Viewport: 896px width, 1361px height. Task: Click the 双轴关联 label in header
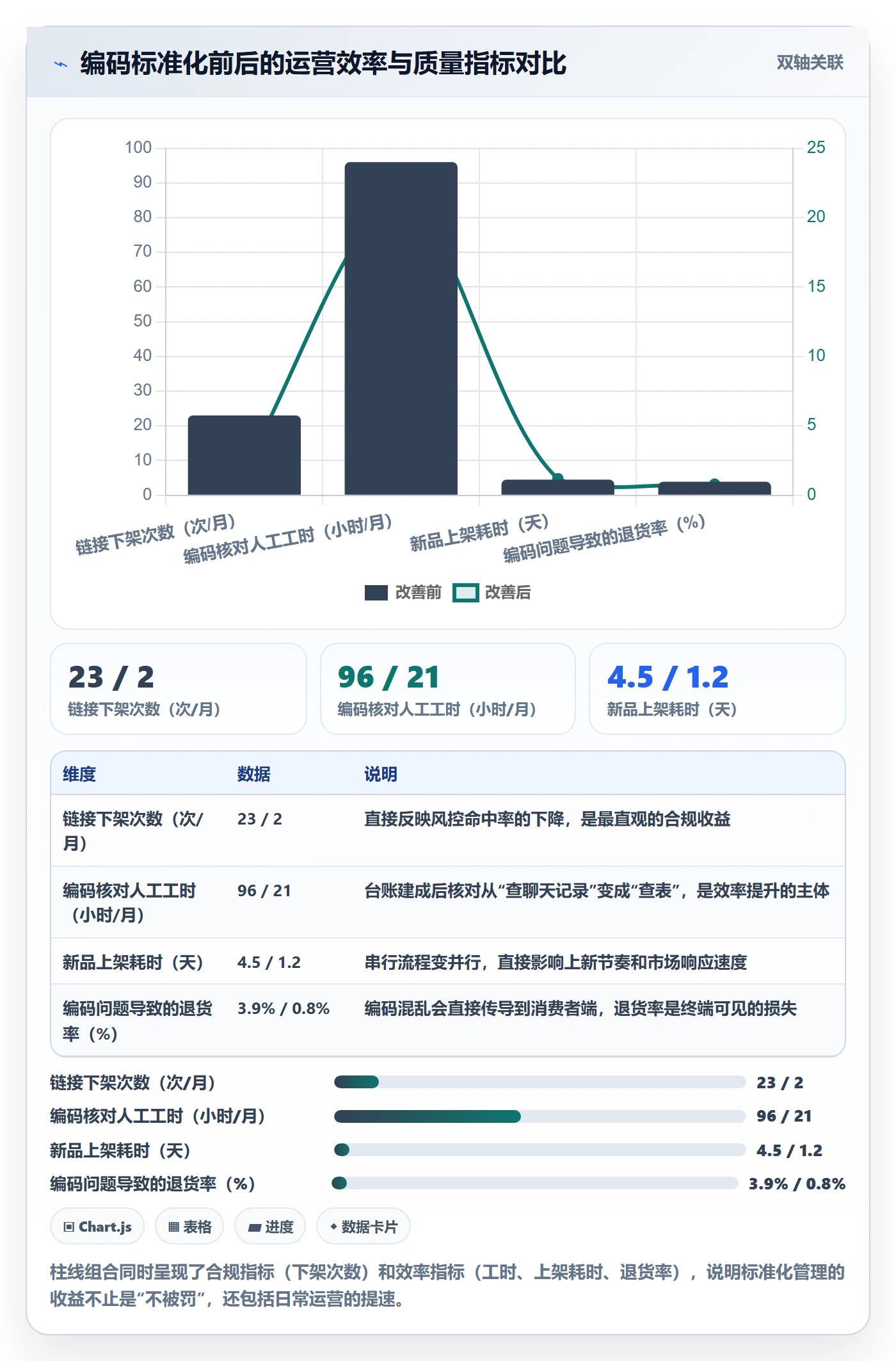(810, 62)
